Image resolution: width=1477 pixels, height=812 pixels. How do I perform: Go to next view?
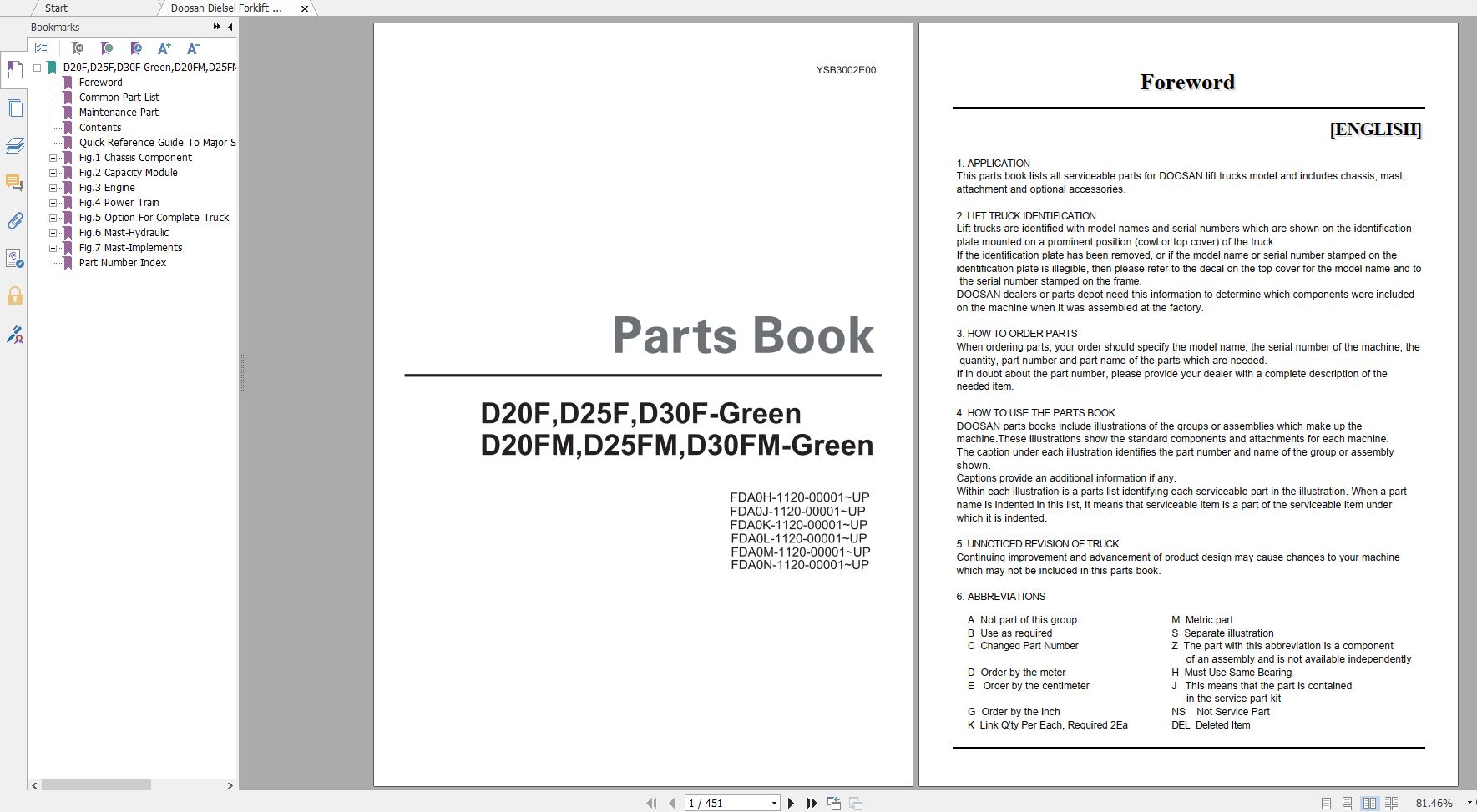856,803
